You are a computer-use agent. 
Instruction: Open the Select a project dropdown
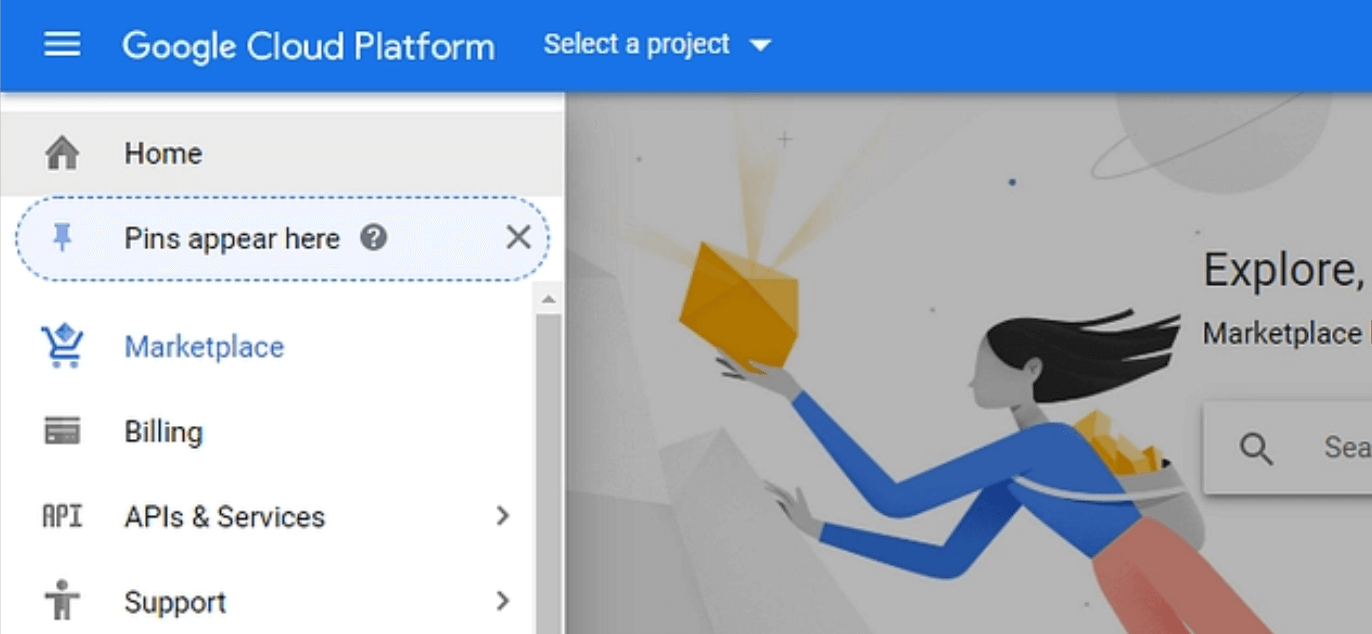tap(657, 45)
